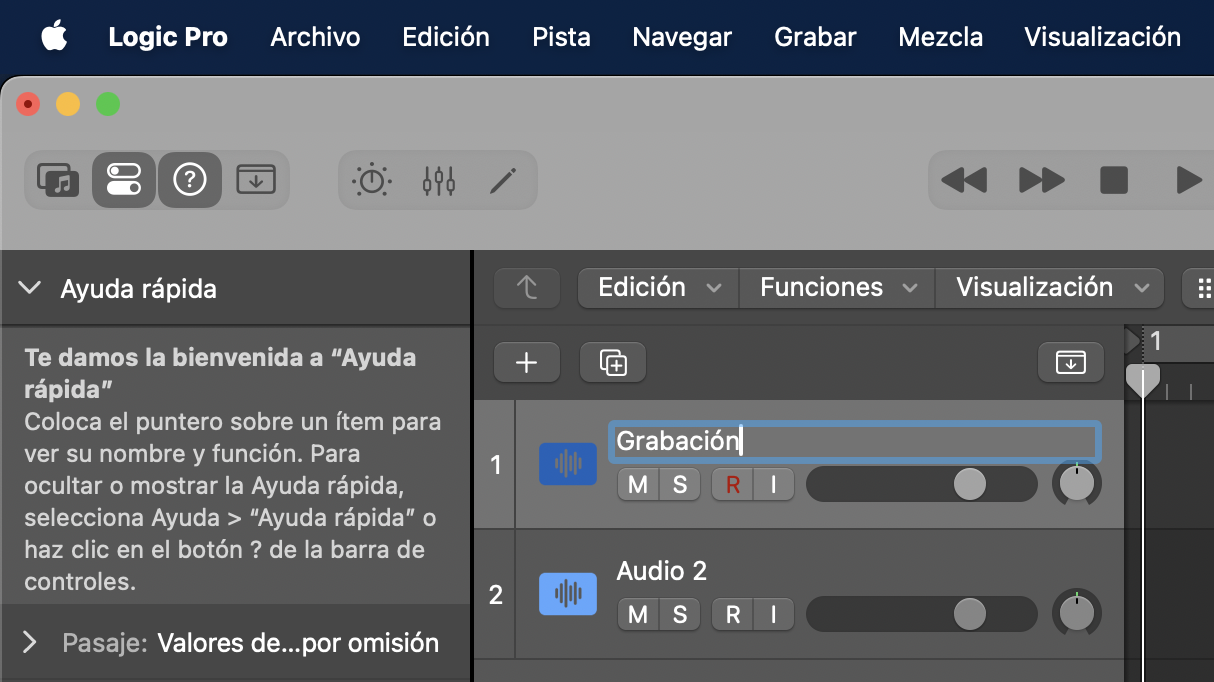The image size is (1214, 682).
Task: Duplicate track with the copy-plus icon
Action: click(x=612, y=363)
